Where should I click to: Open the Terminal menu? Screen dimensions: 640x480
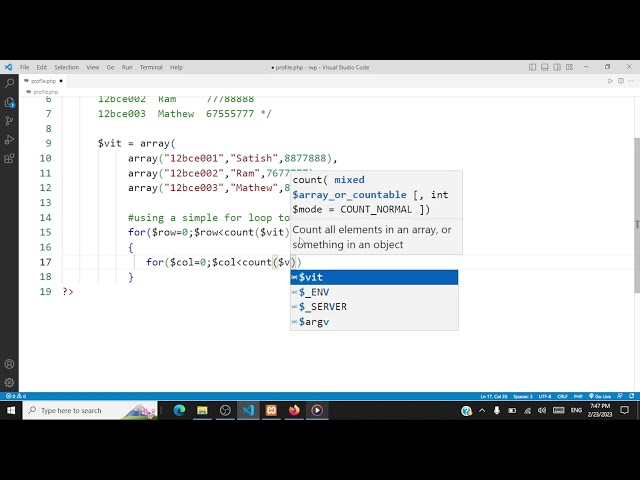[151, 67]
